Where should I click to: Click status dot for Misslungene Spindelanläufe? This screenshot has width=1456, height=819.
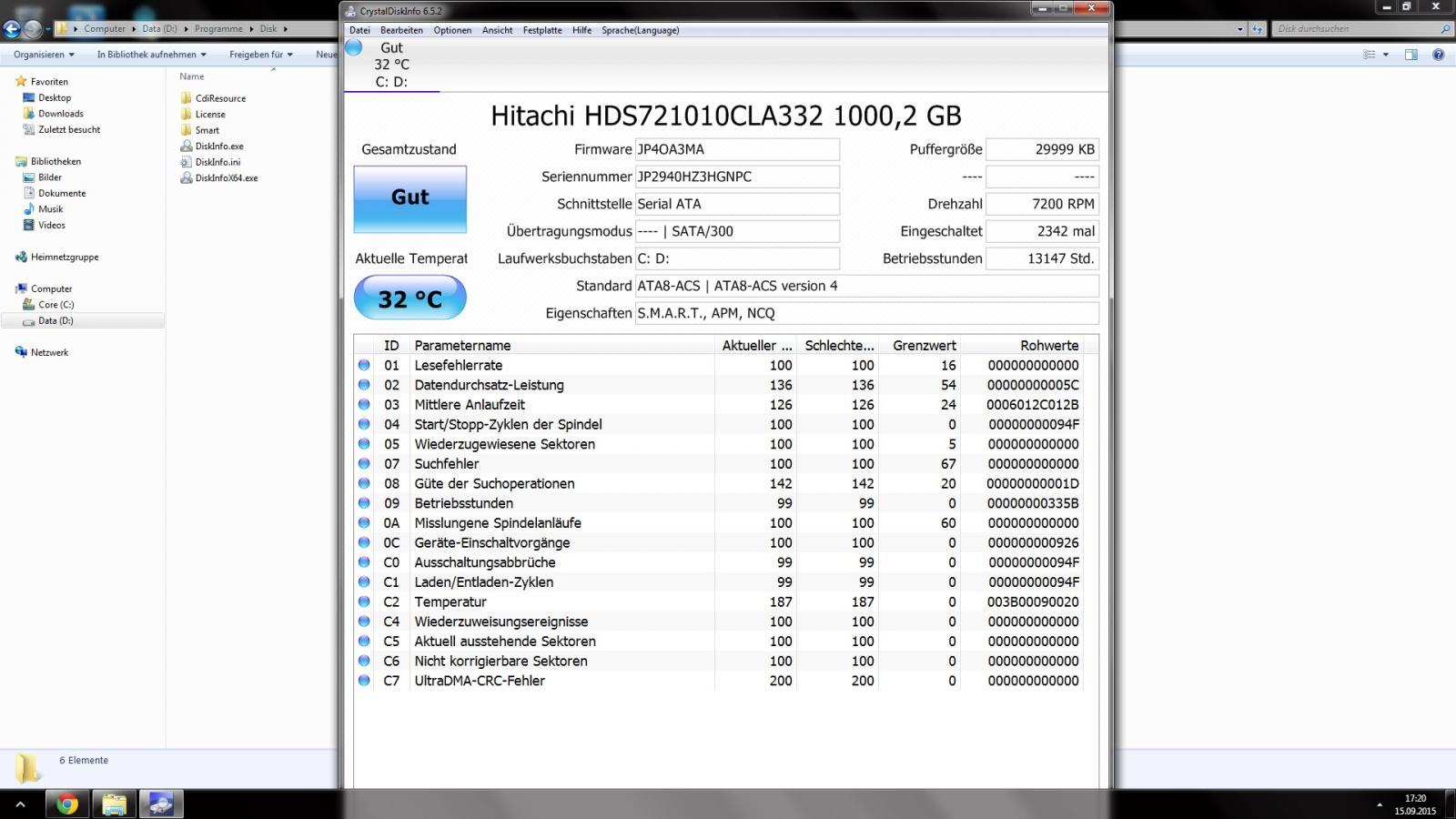pos(364,522)
